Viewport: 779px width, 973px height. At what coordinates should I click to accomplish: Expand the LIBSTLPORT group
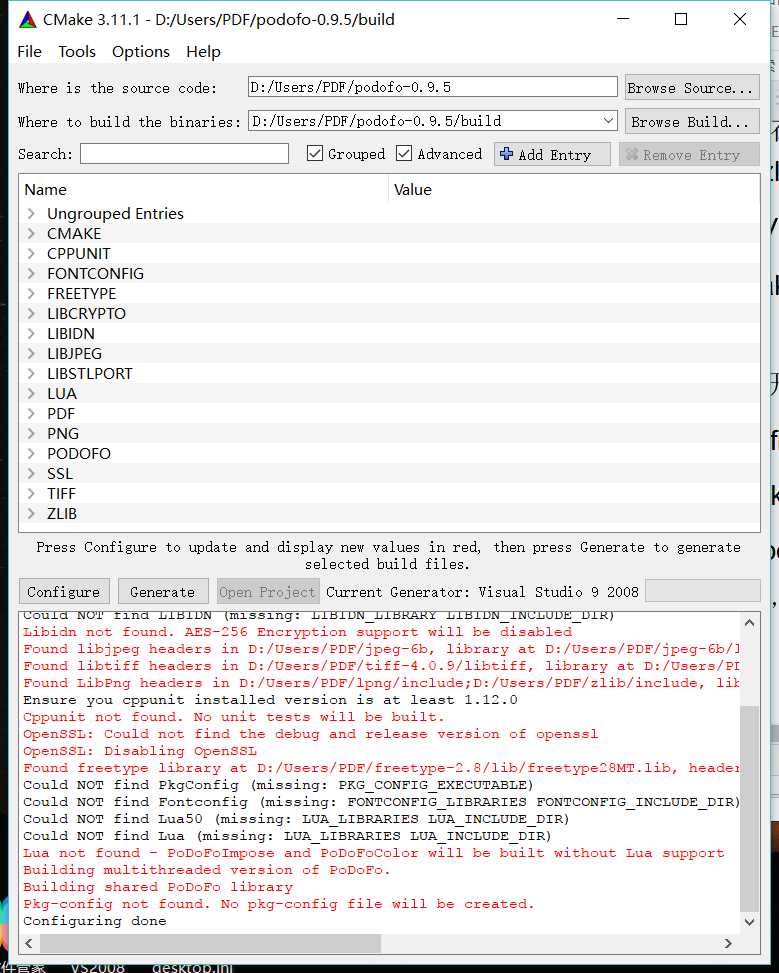click(31, 374)
